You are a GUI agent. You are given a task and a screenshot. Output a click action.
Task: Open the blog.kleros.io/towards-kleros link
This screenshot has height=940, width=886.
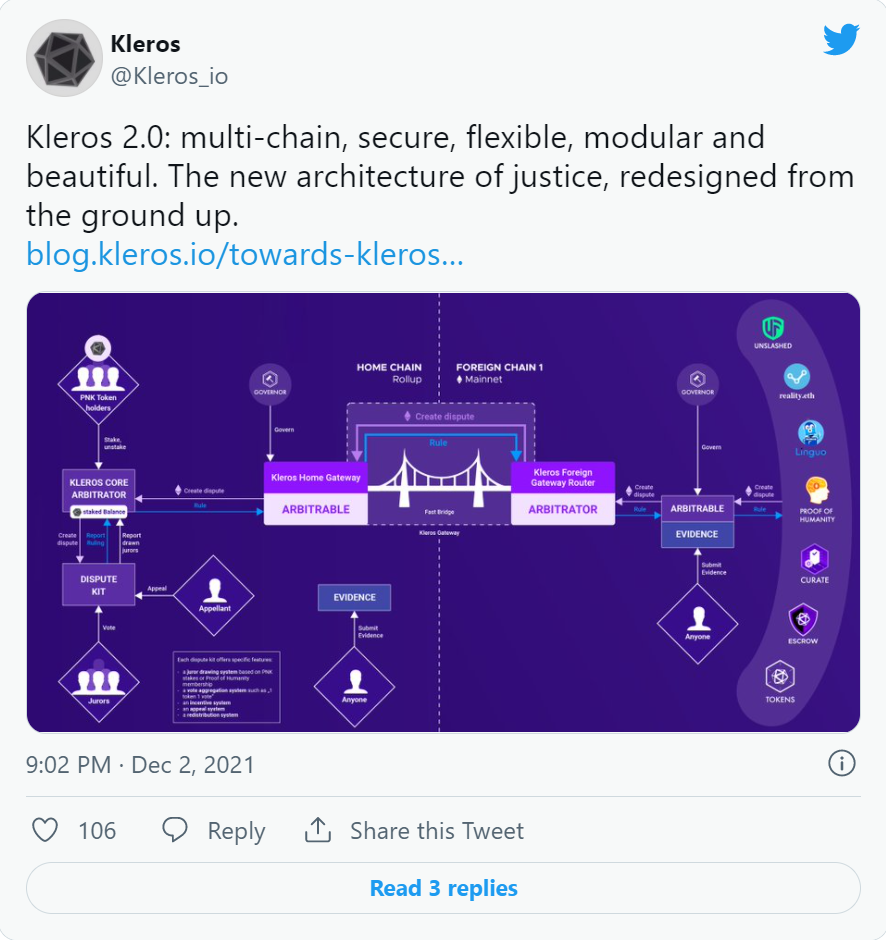click(x=245, y=254)
